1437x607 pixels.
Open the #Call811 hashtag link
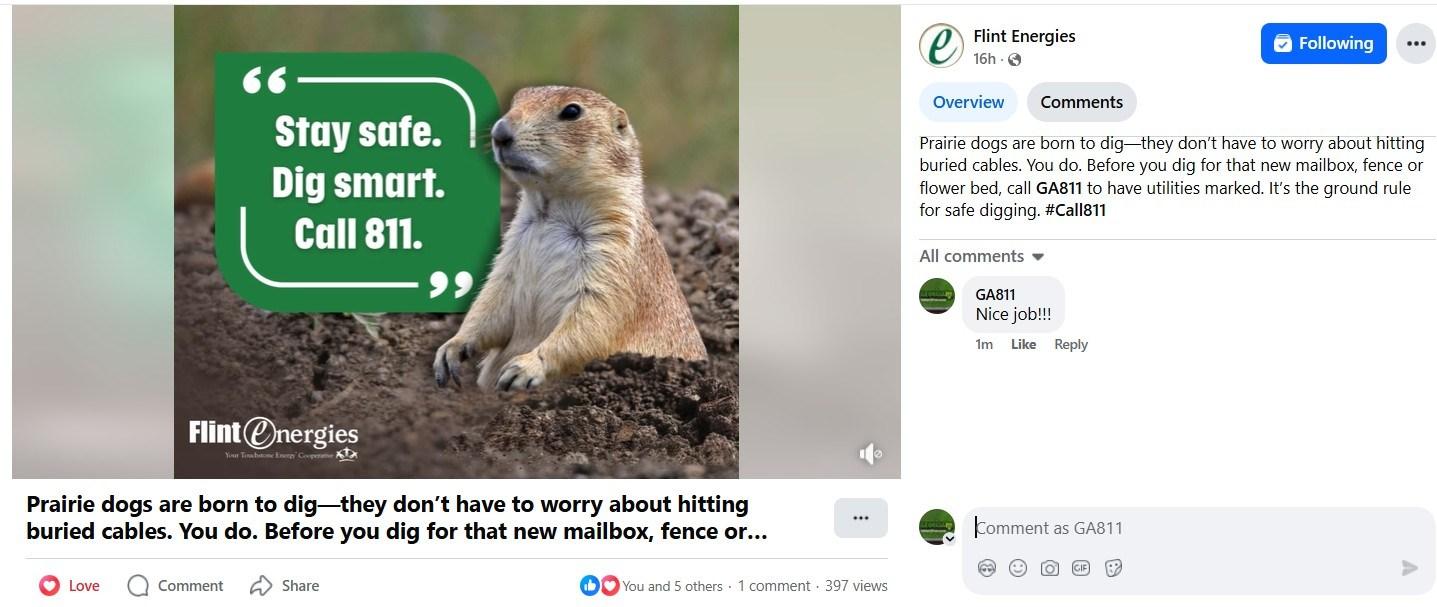1075,210
